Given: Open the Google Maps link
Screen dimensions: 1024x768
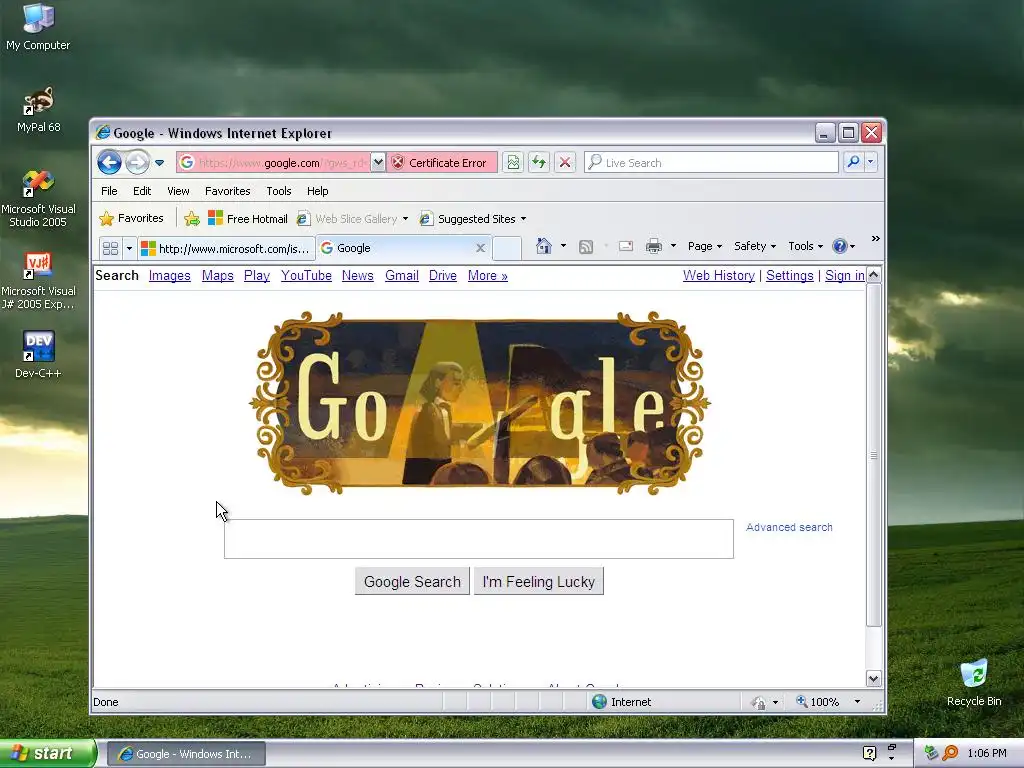Looking at the screenshot, I should (217, 276).
